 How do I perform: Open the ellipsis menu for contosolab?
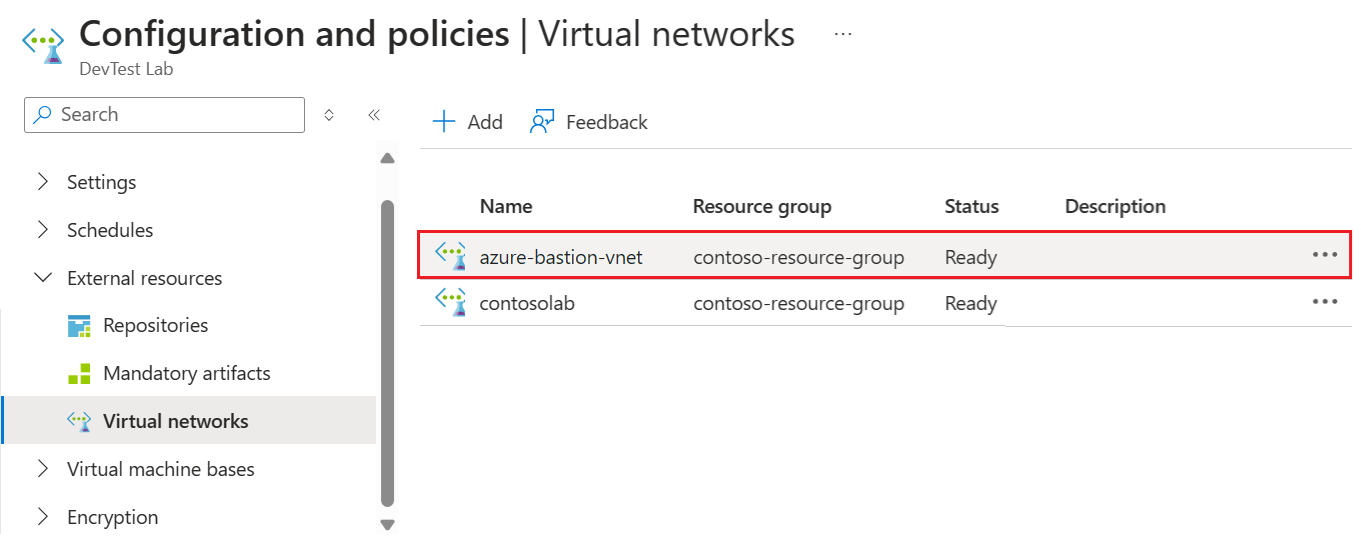click(1325, 301)
